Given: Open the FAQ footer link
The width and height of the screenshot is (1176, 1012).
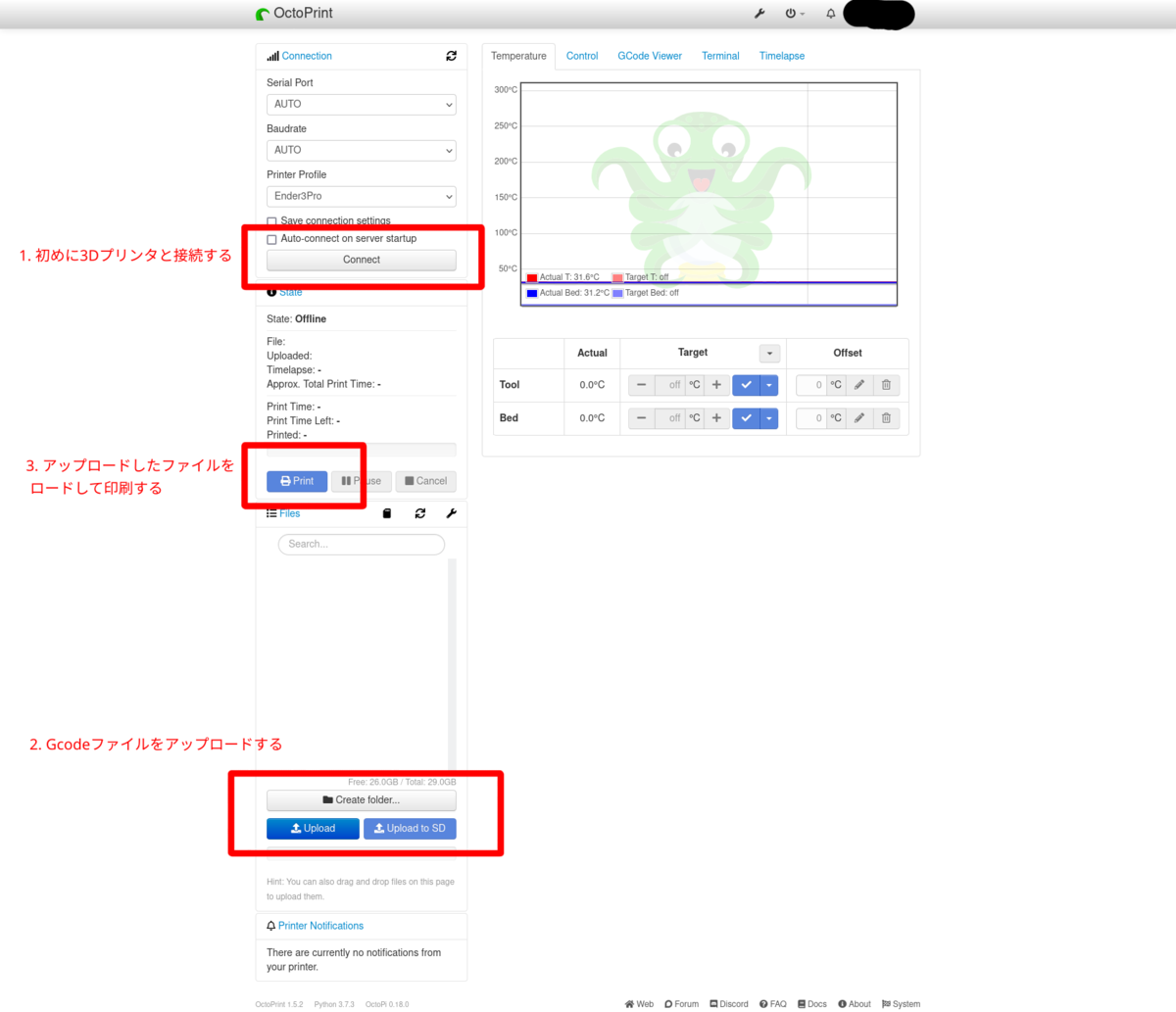Looking at the screenshot, I should coord(772,1004).
